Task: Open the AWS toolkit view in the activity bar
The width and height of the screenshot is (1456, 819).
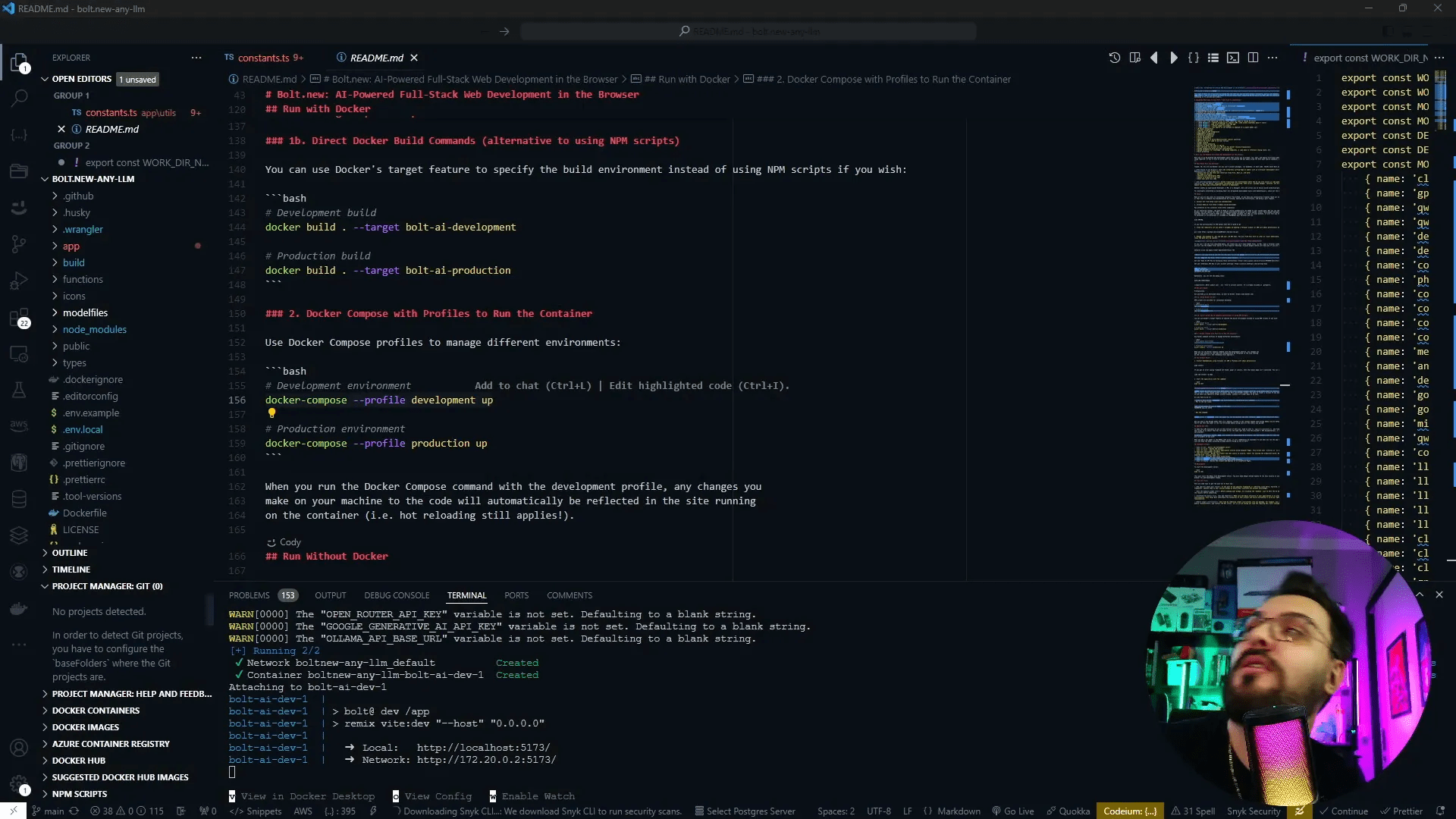Action: click(x=20, y=425)
